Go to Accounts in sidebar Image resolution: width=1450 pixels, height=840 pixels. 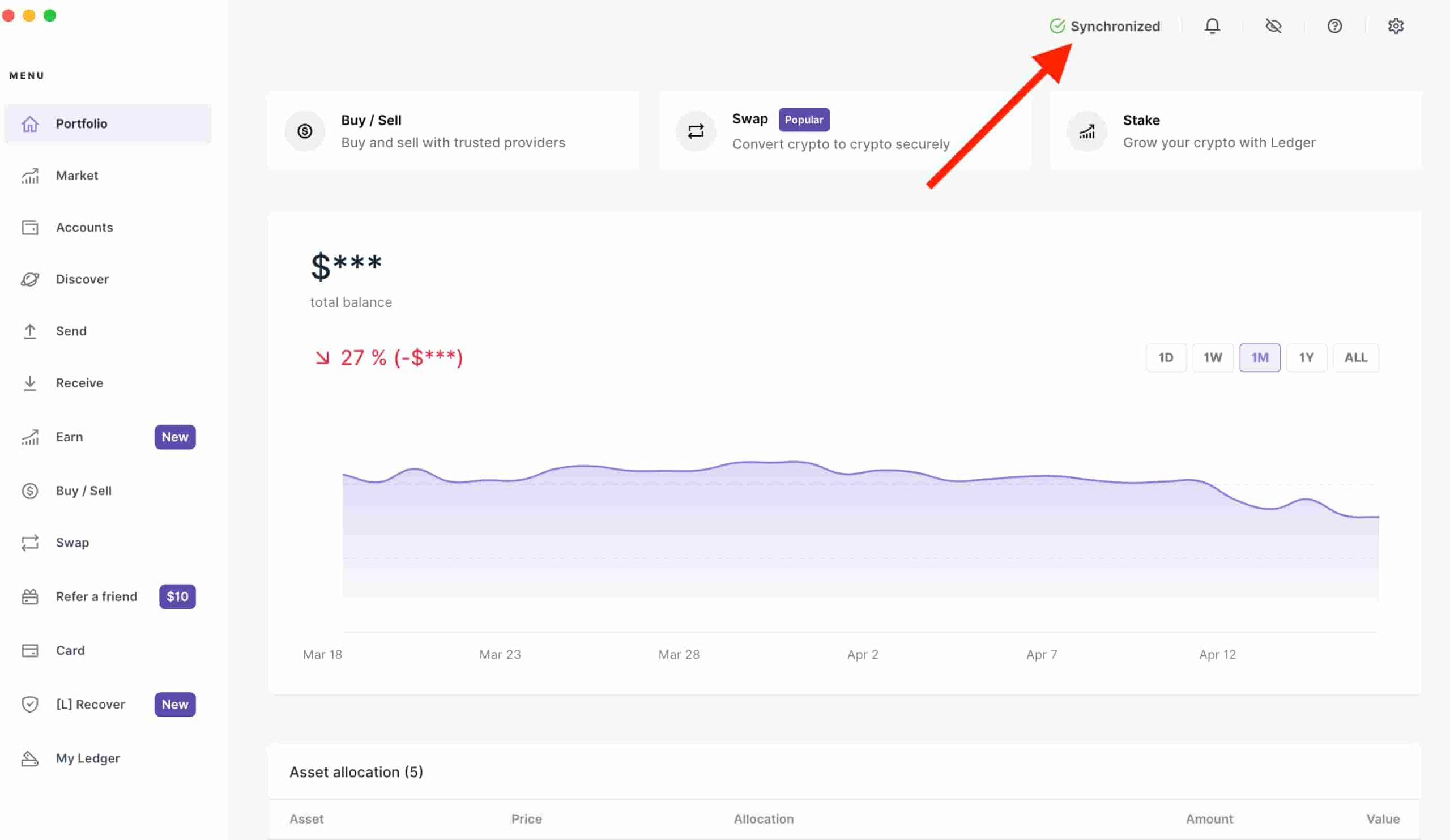[84, 227]
